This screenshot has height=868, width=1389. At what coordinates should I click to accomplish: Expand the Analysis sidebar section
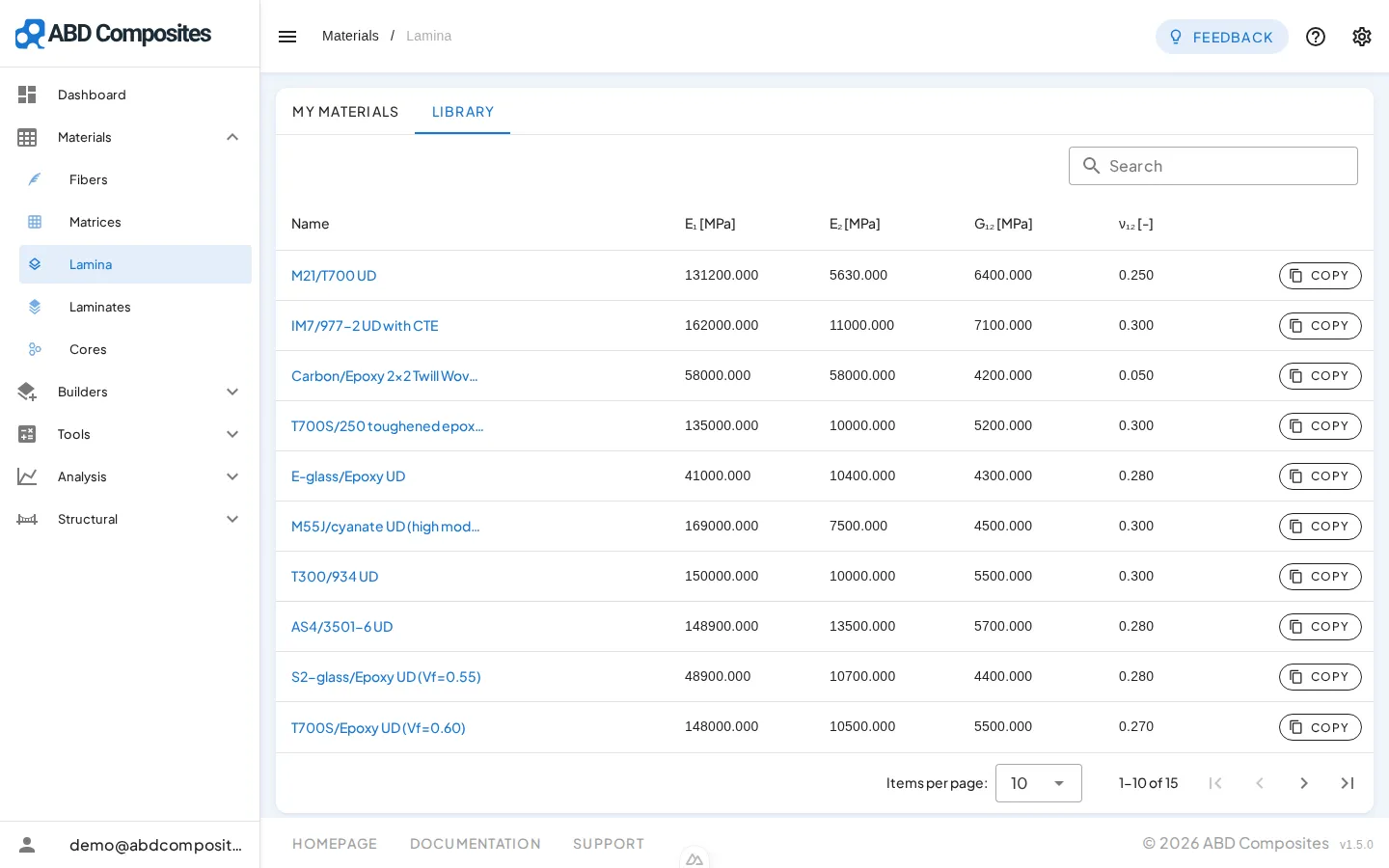[232, 476]
